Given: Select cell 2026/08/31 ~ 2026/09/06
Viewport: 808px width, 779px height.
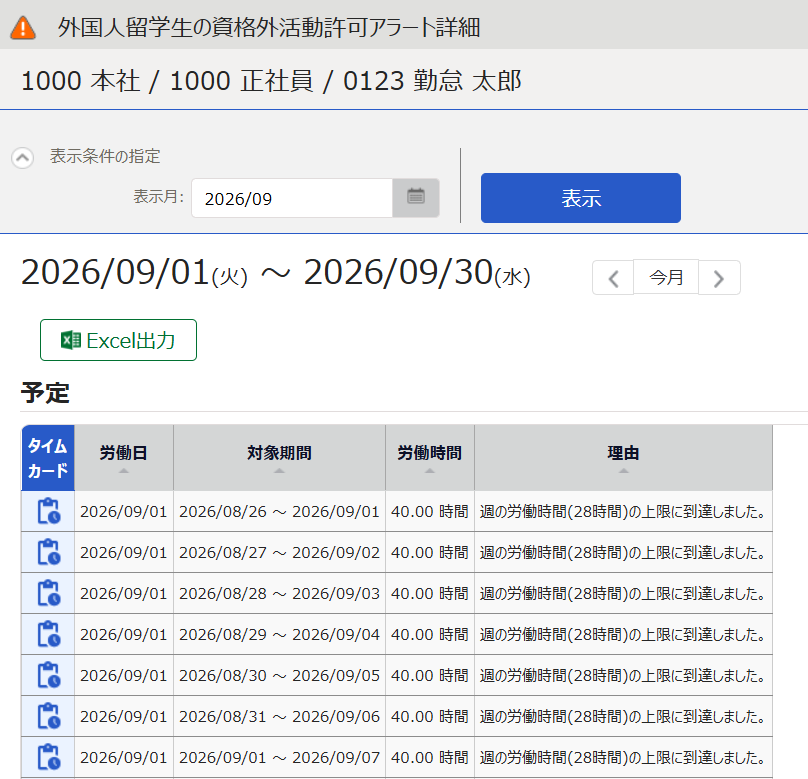Looking at the screenshot, I should tap(279, 716).
